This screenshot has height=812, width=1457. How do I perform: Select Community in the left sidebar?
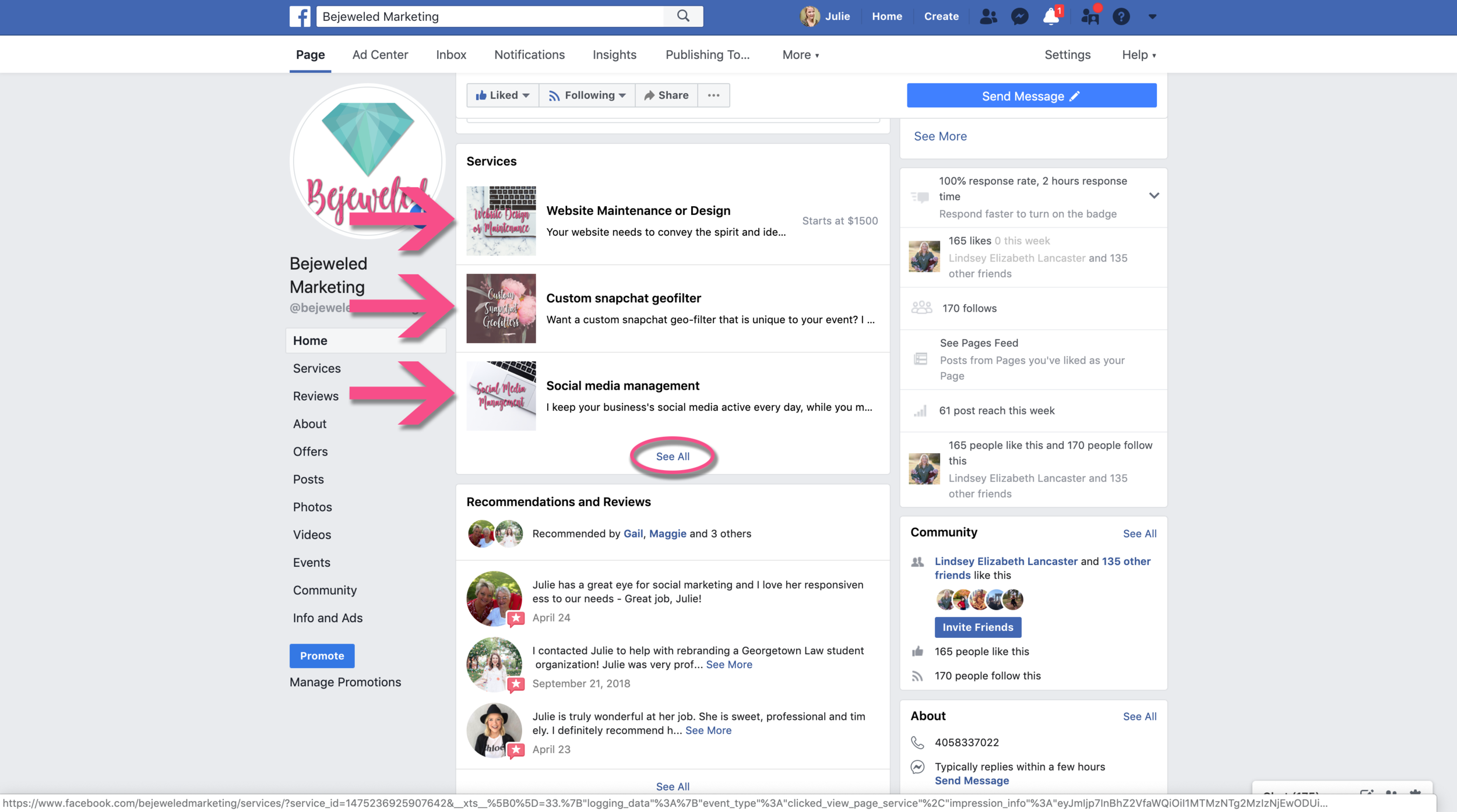click(x=325, y=591)
